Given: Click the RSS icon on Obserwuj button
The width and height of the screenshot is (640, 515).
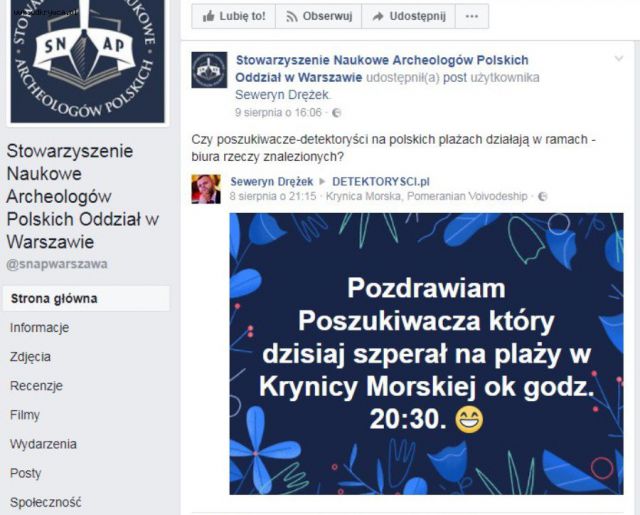Looking at the screenshot, I should [291, 16].
